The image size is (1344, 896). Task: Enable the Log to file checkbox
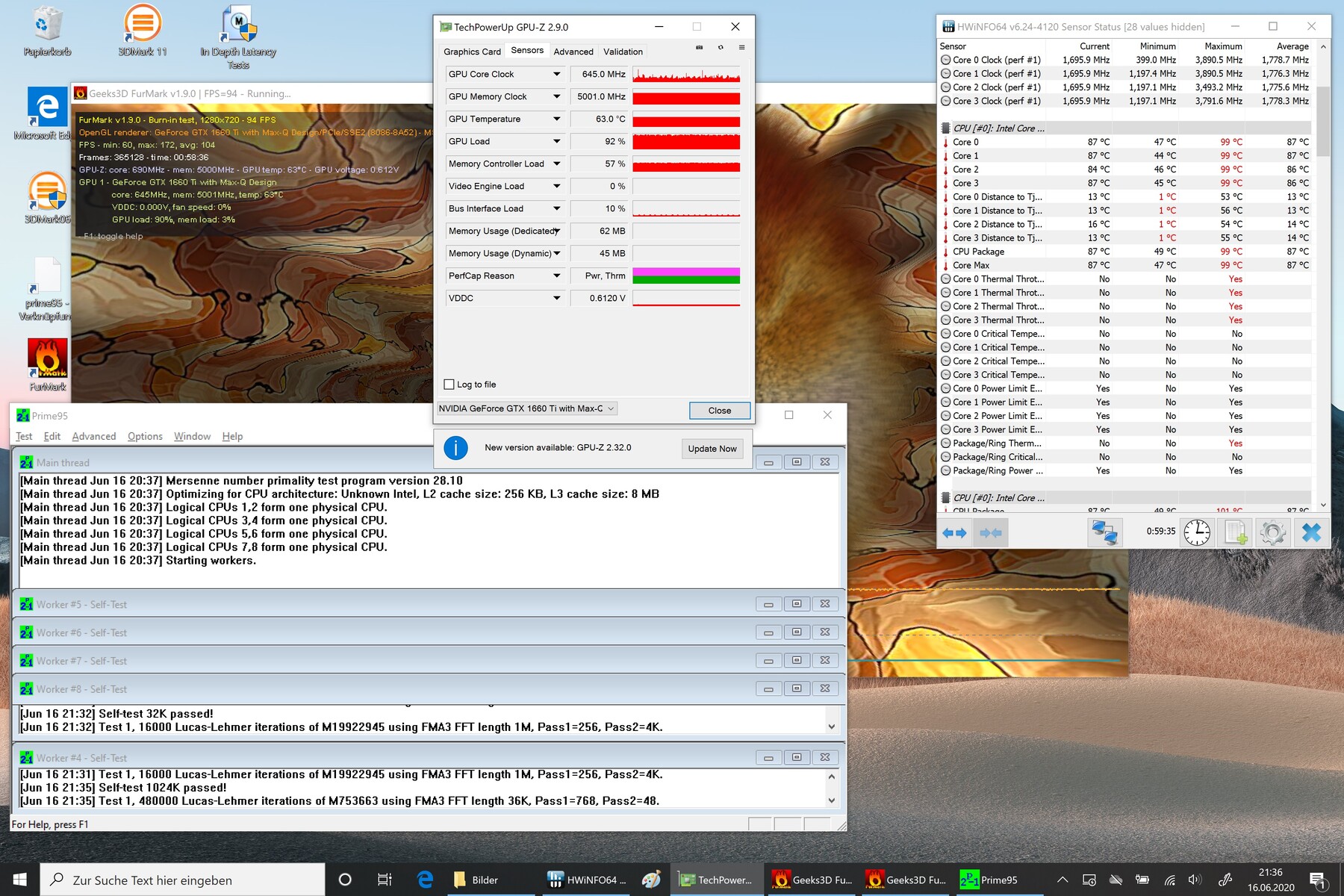(449, 385)
